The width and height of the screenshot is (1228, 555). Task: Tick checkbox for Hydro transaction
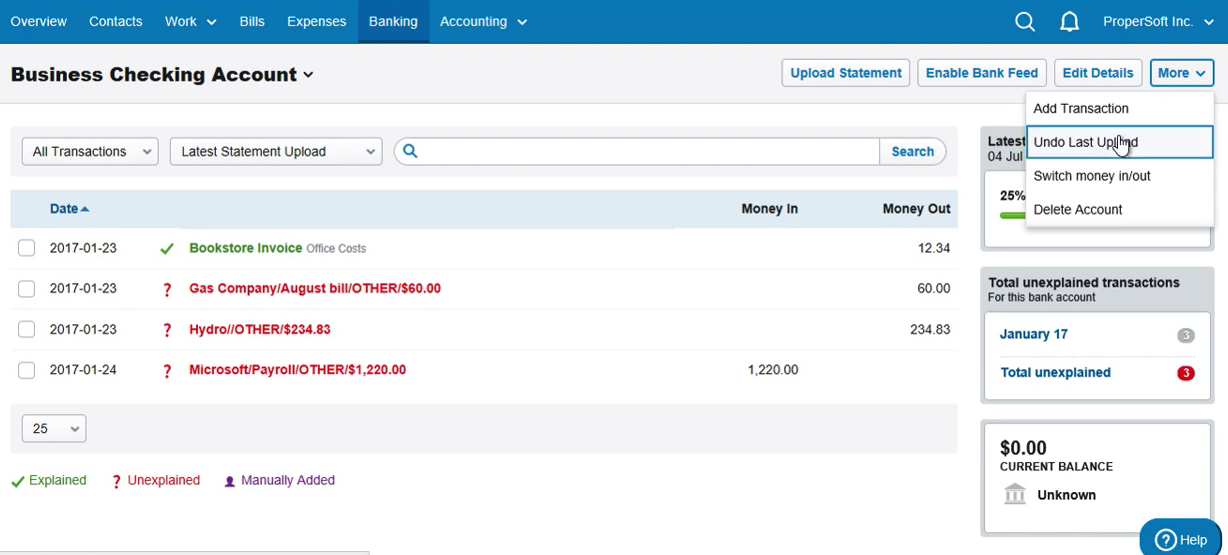[27, 330]
